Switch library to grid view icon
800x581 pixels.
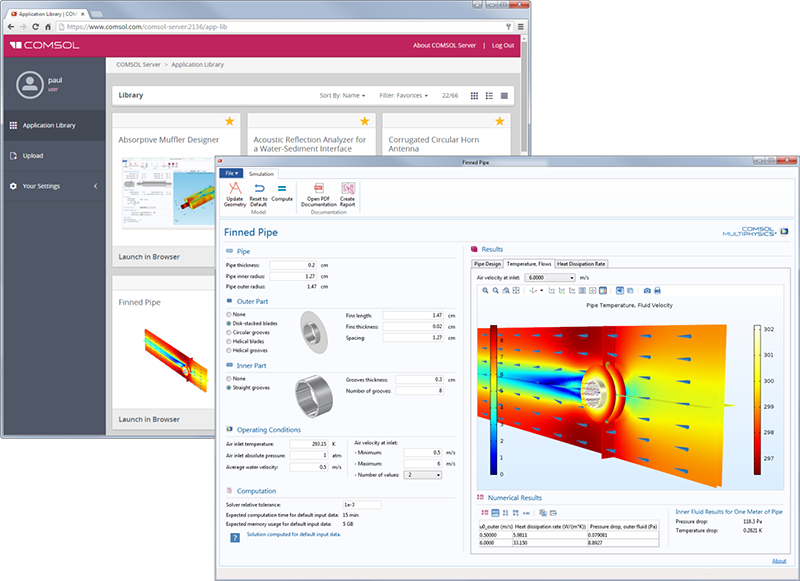tap(474, 95)
